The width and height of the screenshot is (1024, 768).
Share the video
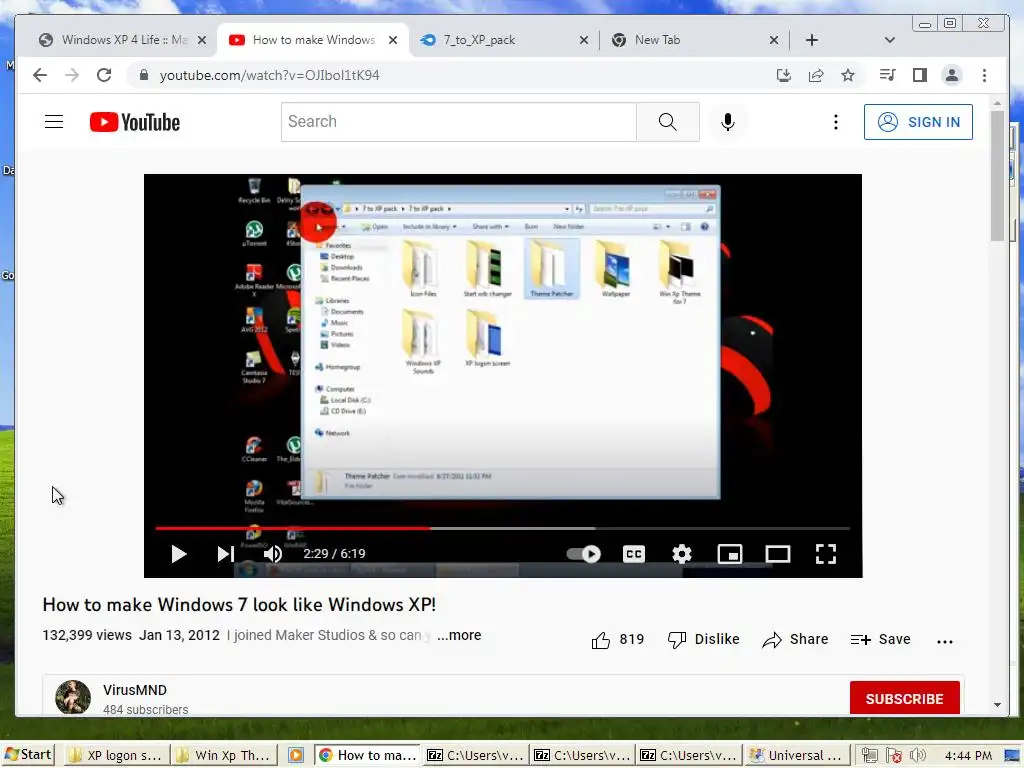[x=795, y=639]
